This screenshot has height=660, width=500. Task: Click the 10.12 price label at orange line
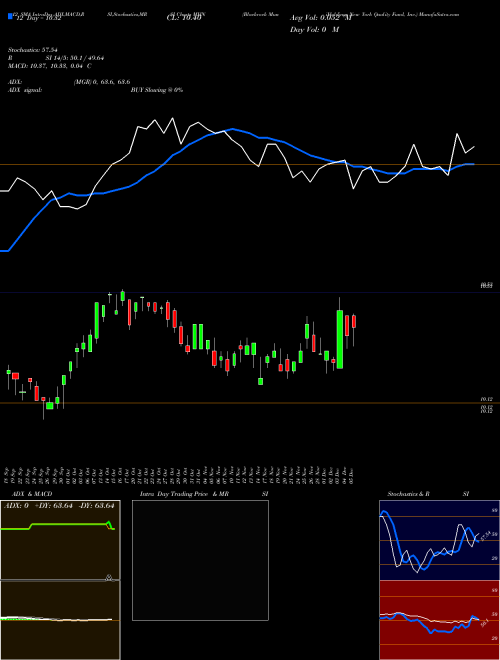pos(487,399)
